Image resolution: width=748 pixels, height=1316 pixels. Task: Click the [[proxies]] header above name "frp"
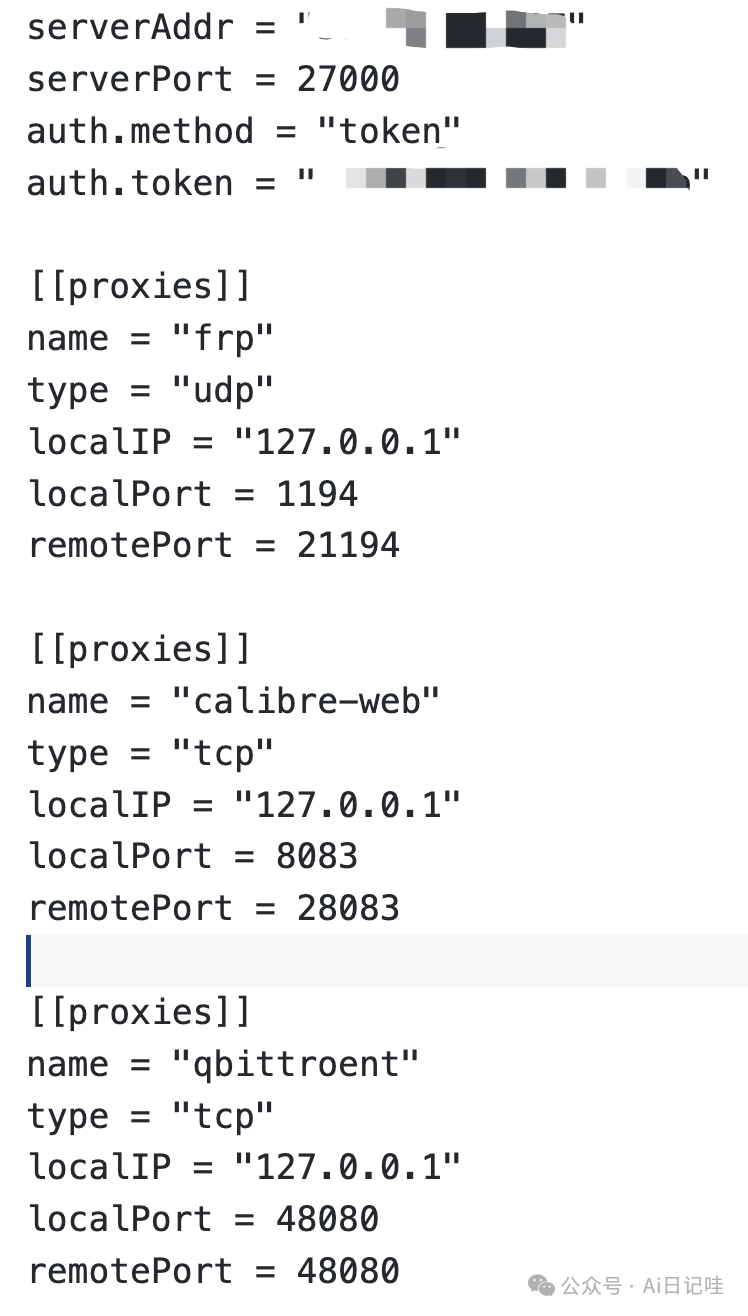(x=139, y=286)
